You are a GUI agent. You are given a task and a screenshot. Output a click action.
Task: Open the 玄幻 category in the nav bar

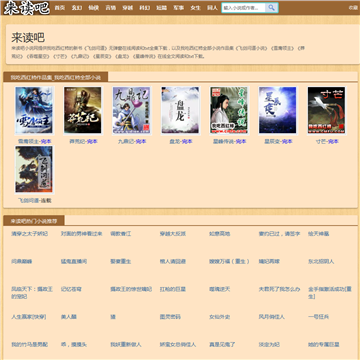pos(77,8)
